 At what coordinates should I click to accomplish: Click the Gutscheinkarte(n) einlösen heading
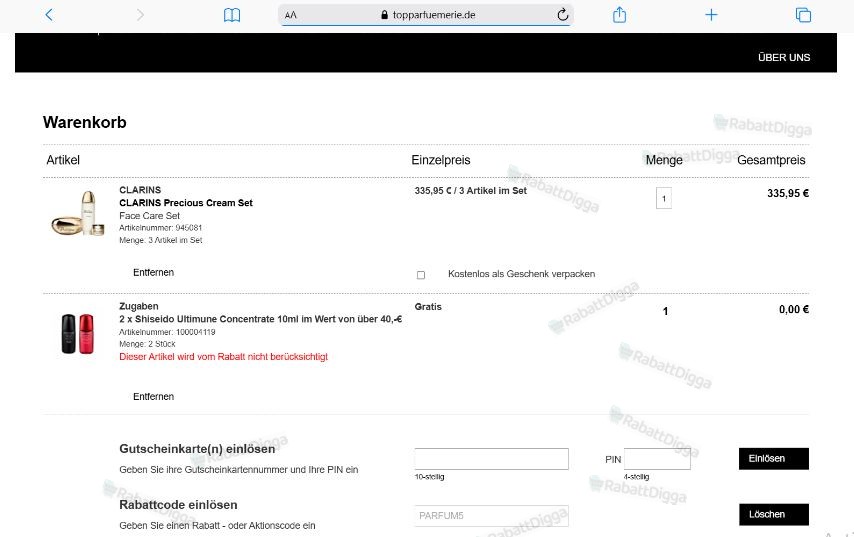(197, 449)
